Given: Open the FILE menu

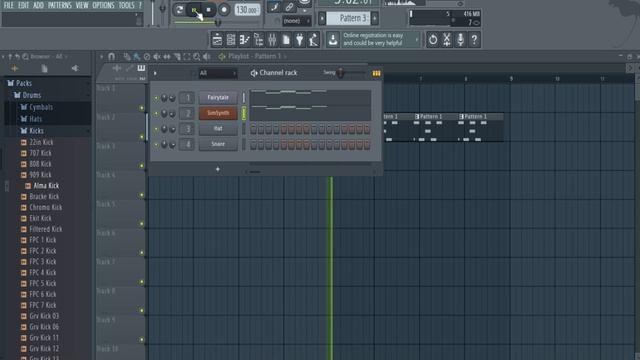Looking at the screenshot, I should pos(9,5).
